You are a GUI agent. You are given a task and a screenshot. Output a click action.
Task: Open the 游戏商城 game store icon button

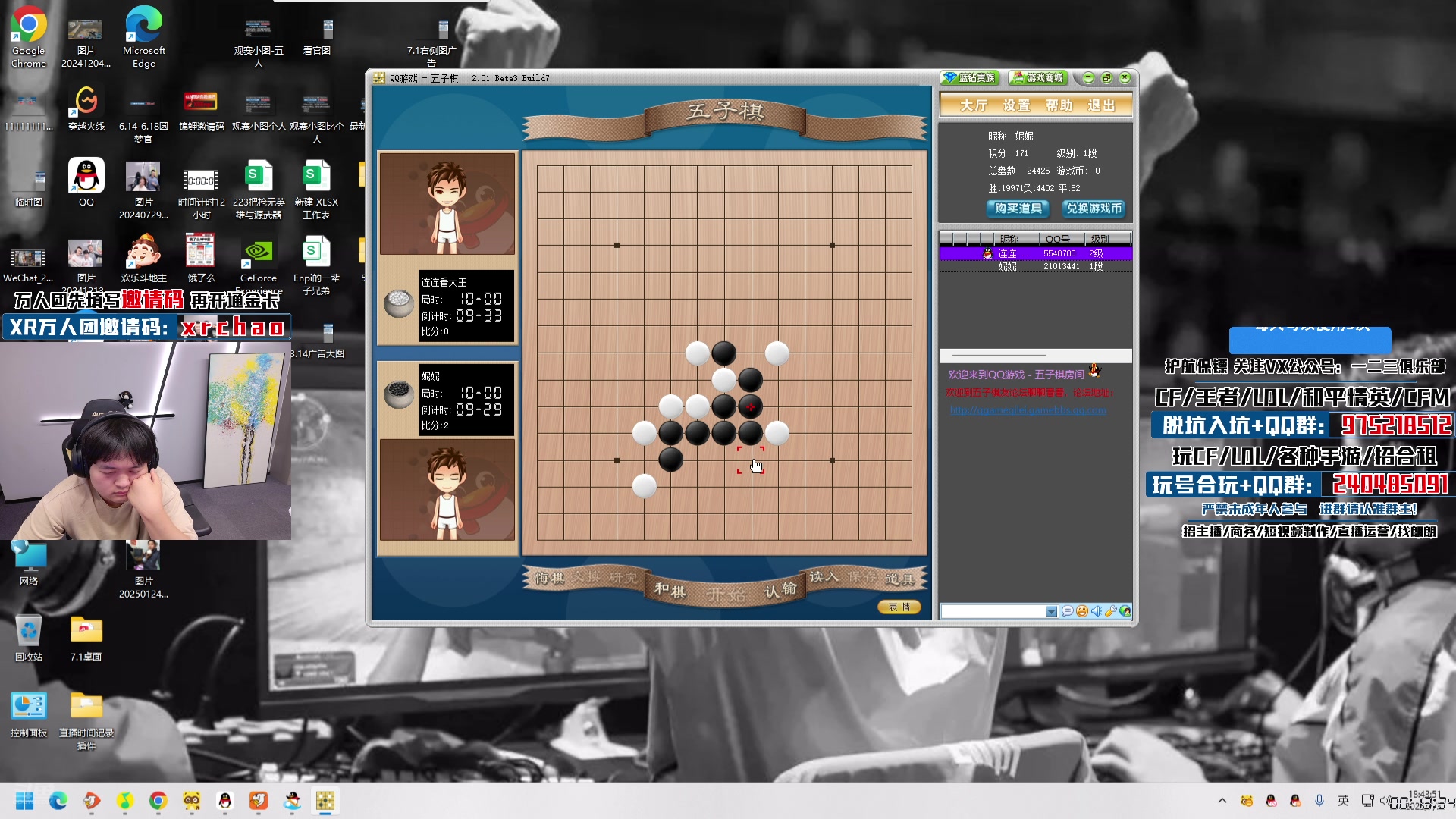pyautogui.click(x=1038, y=77)
